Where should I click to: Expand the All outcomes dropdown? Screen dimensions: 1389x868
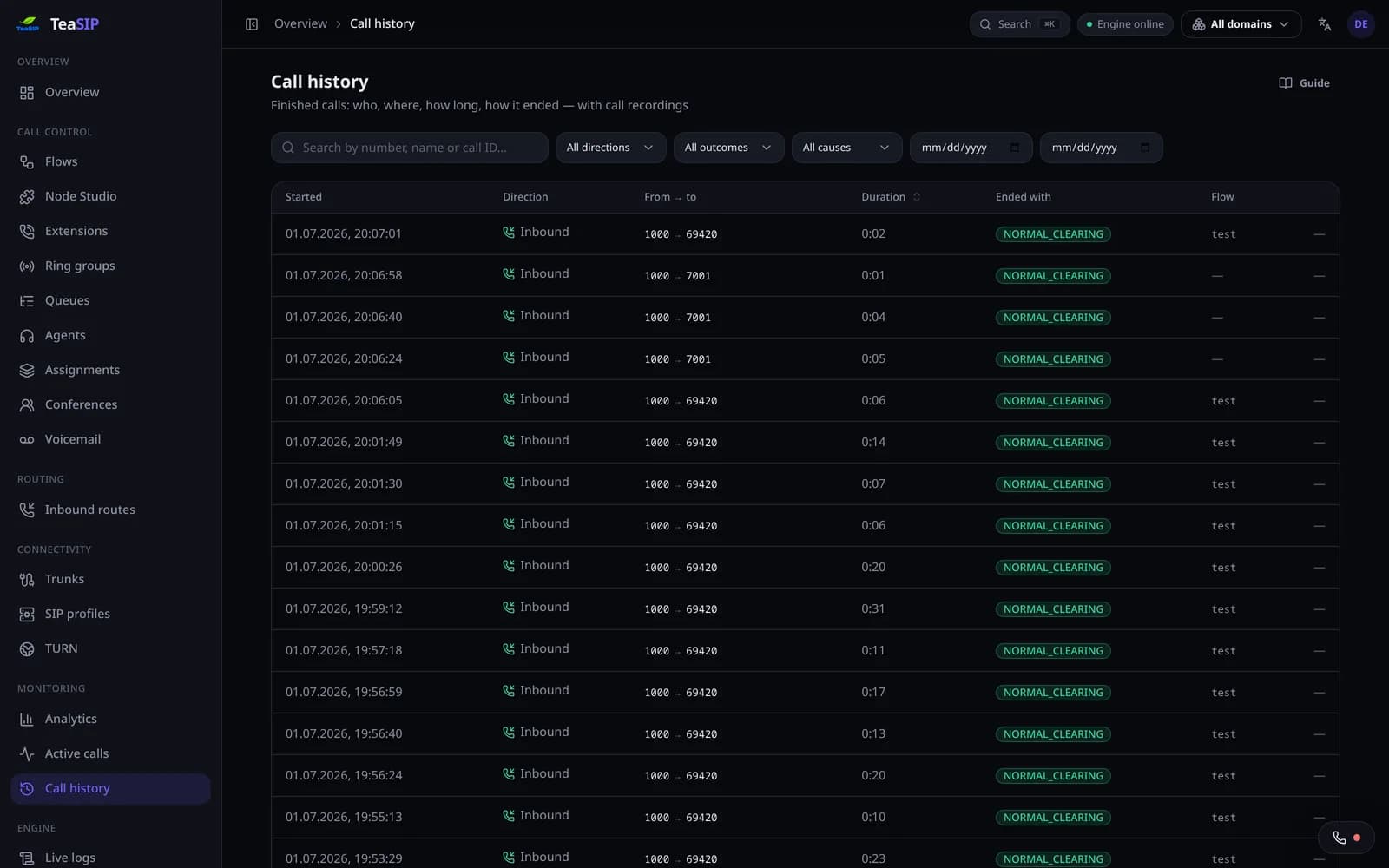click(728, 148)
